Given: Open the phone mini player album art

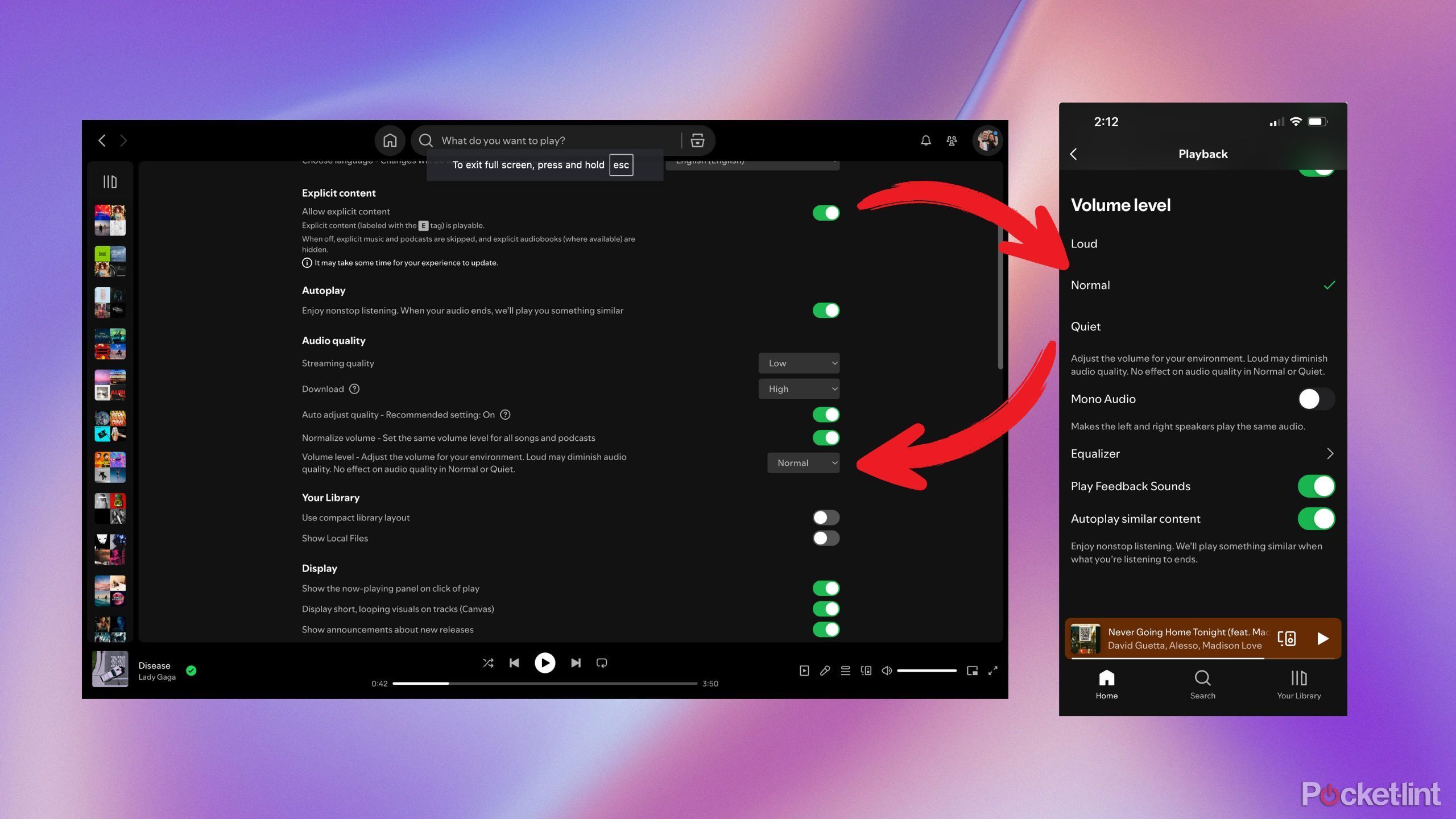Looking at the screenshot, I should click(x=1085, y=639).
